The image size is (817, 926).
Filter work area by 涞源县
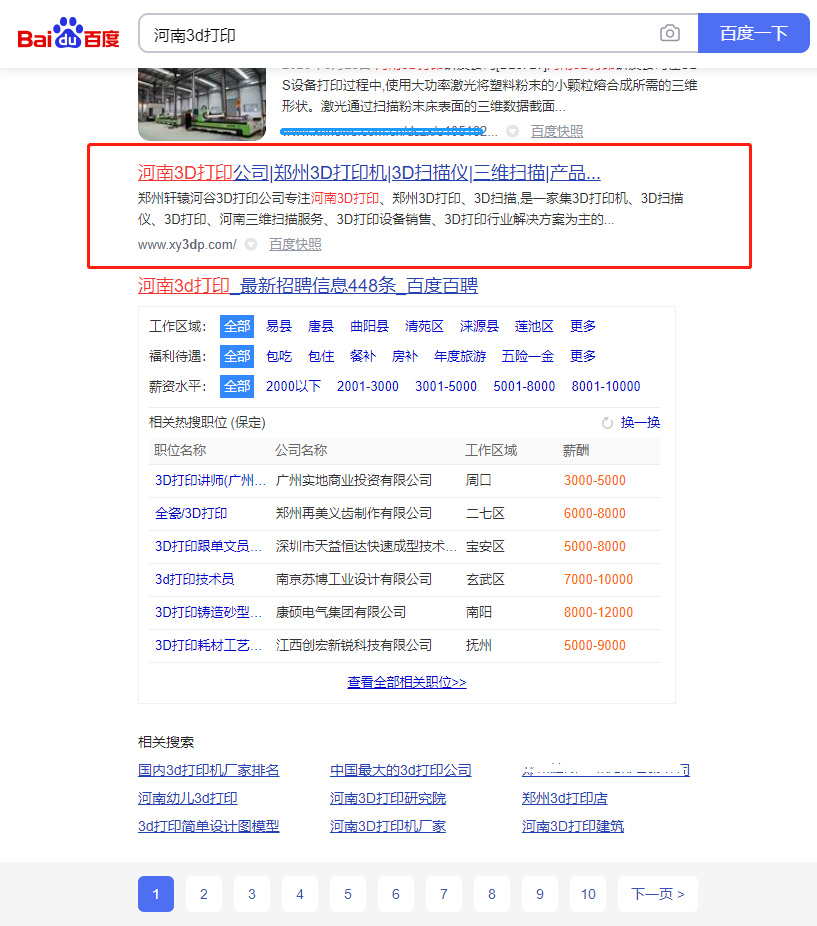479,326
